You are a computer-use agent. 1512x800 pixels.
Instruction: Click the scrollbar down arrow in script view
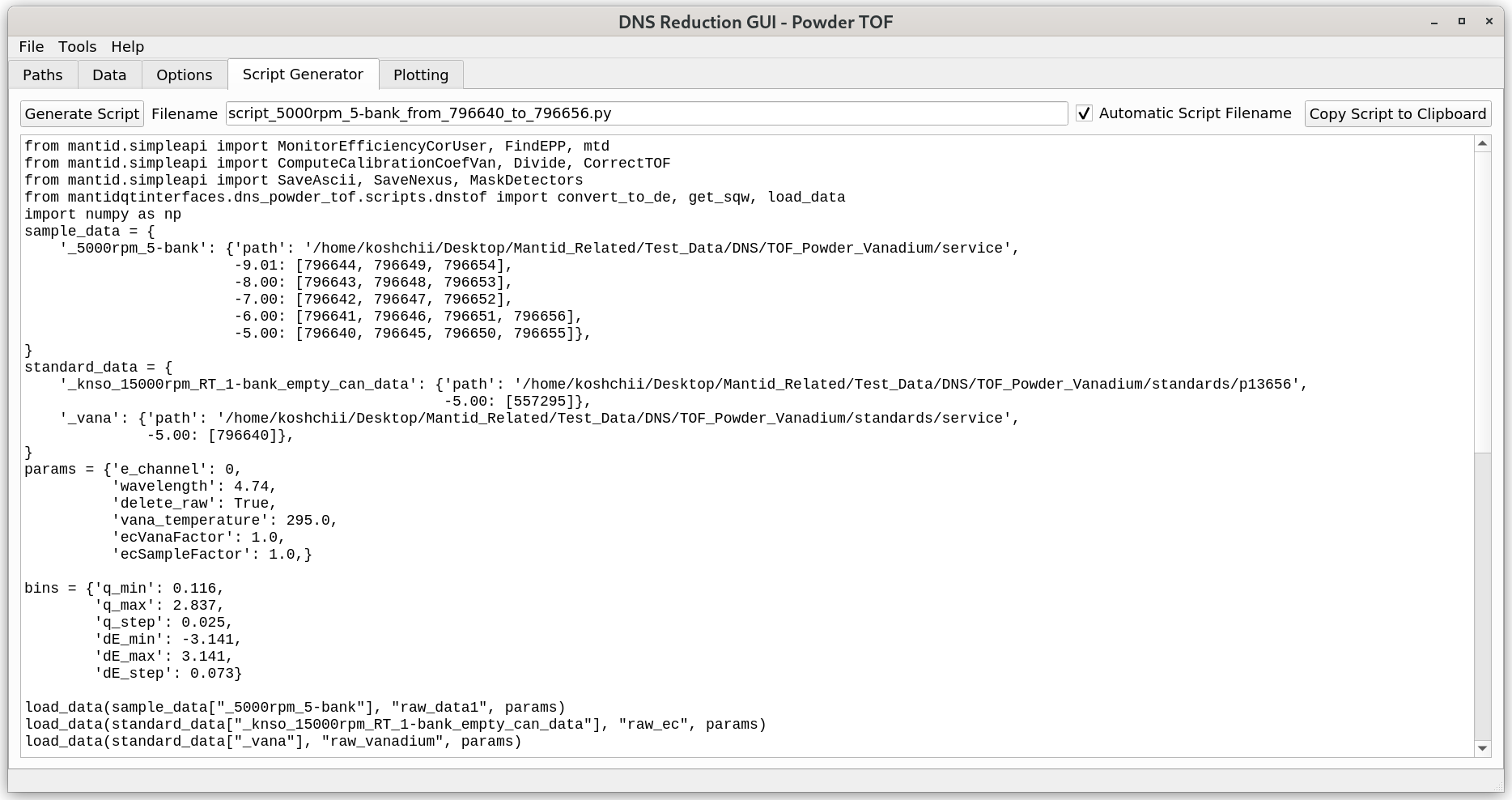(x=1482, y=748)
